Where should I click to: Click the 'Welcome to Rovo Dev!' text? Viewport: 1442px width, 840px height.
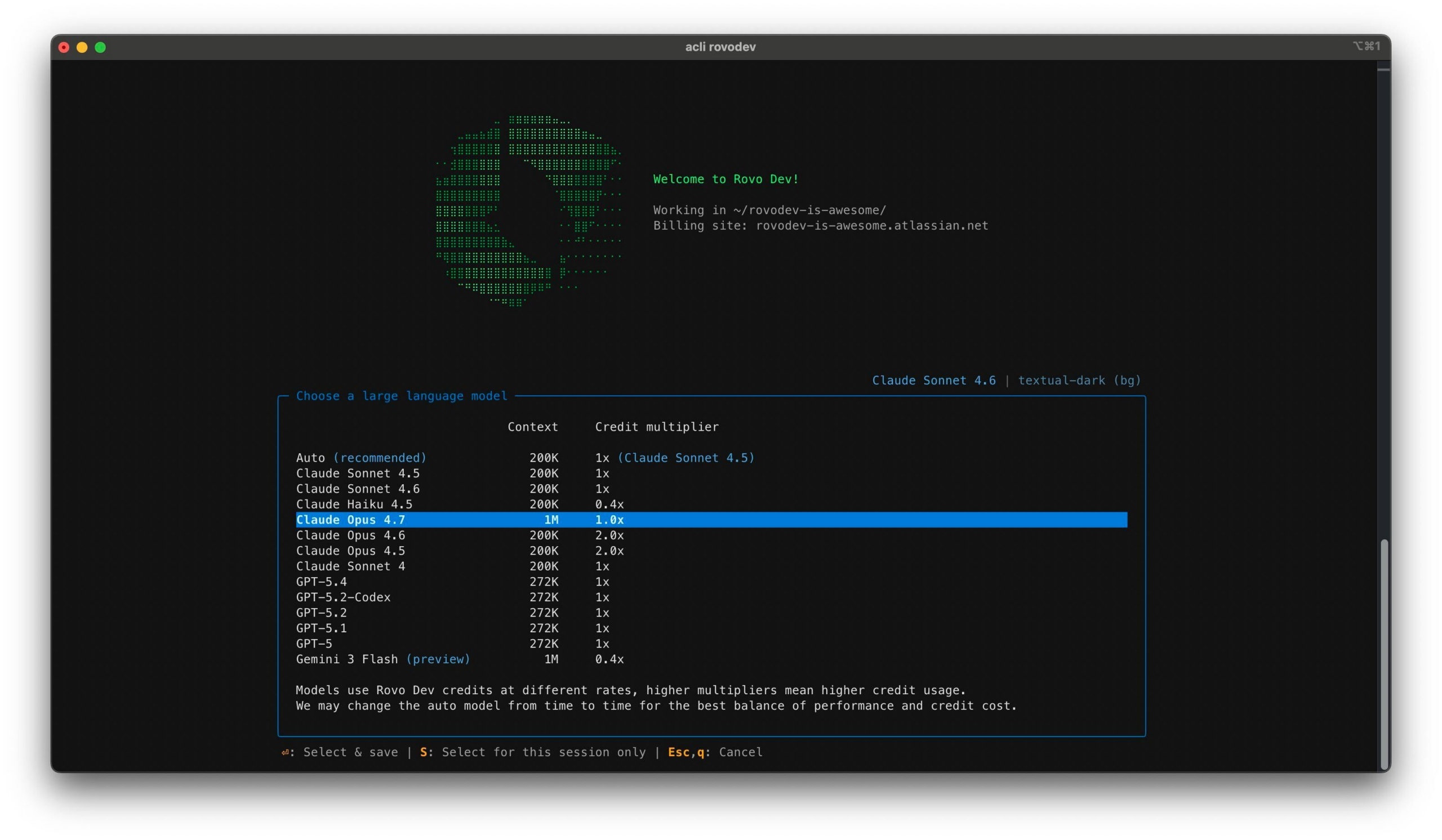click(x=726, y=179)
